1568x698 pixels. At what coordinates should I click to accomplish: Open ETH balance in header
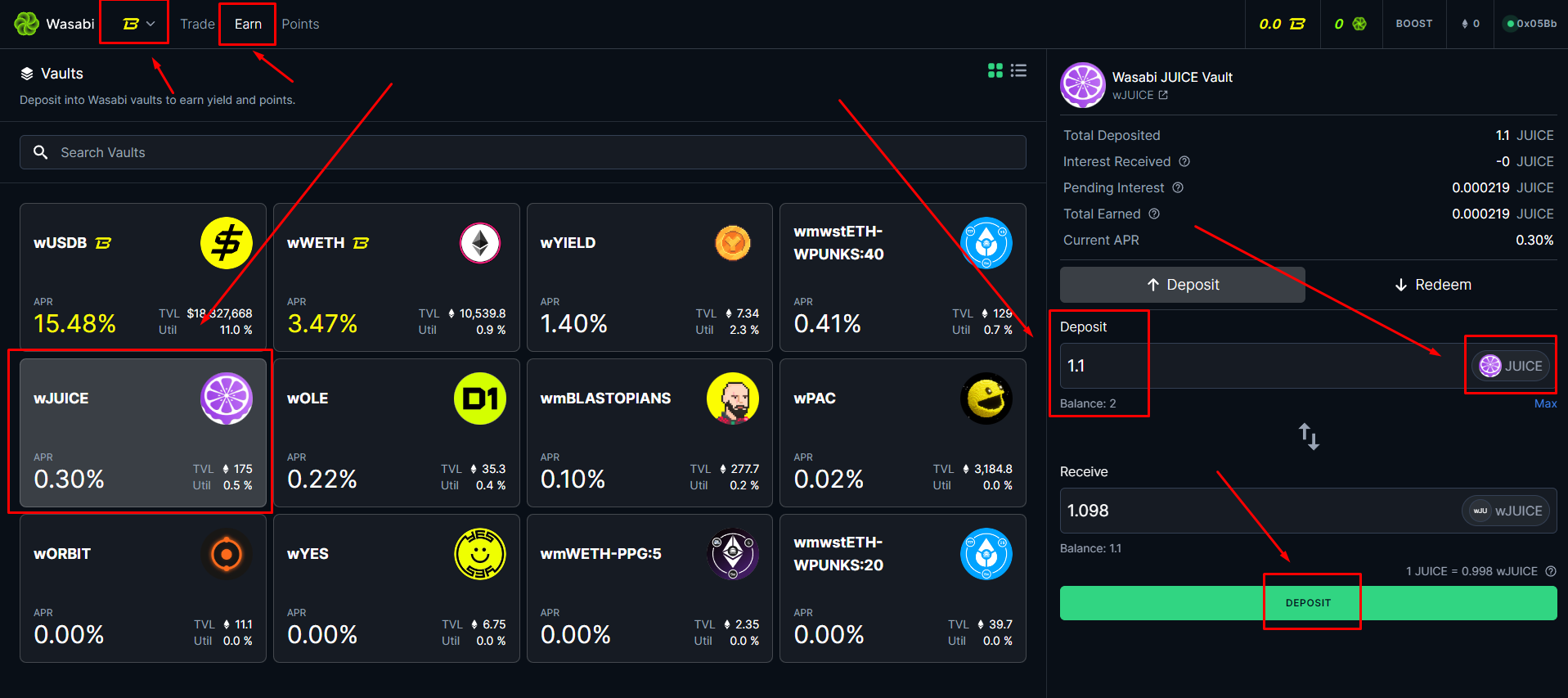[1470, 24]
